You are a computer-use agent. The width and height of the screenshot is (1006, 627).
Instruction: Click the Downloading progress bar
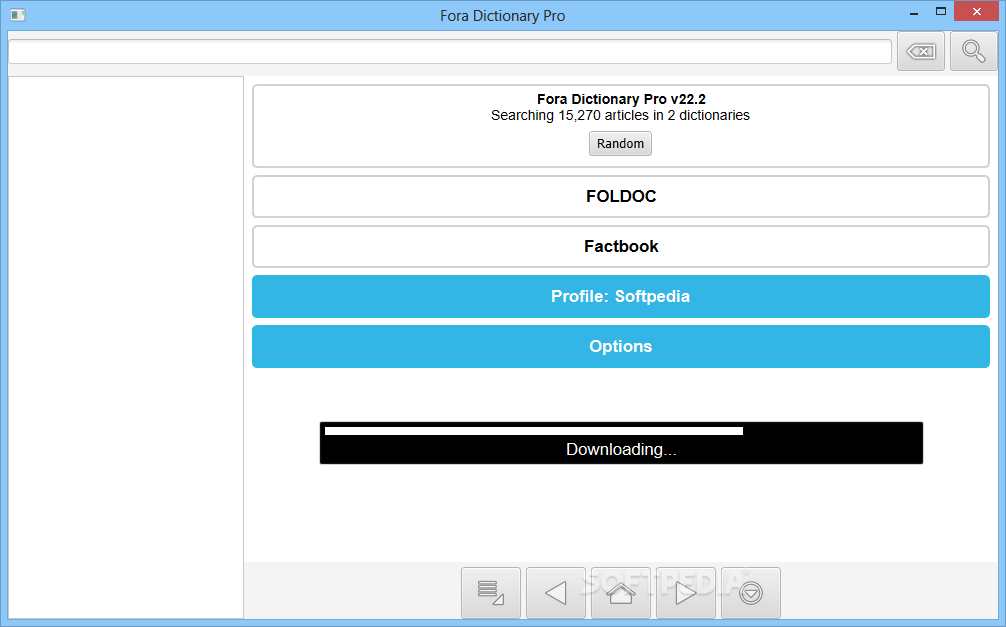click(621, 443)
